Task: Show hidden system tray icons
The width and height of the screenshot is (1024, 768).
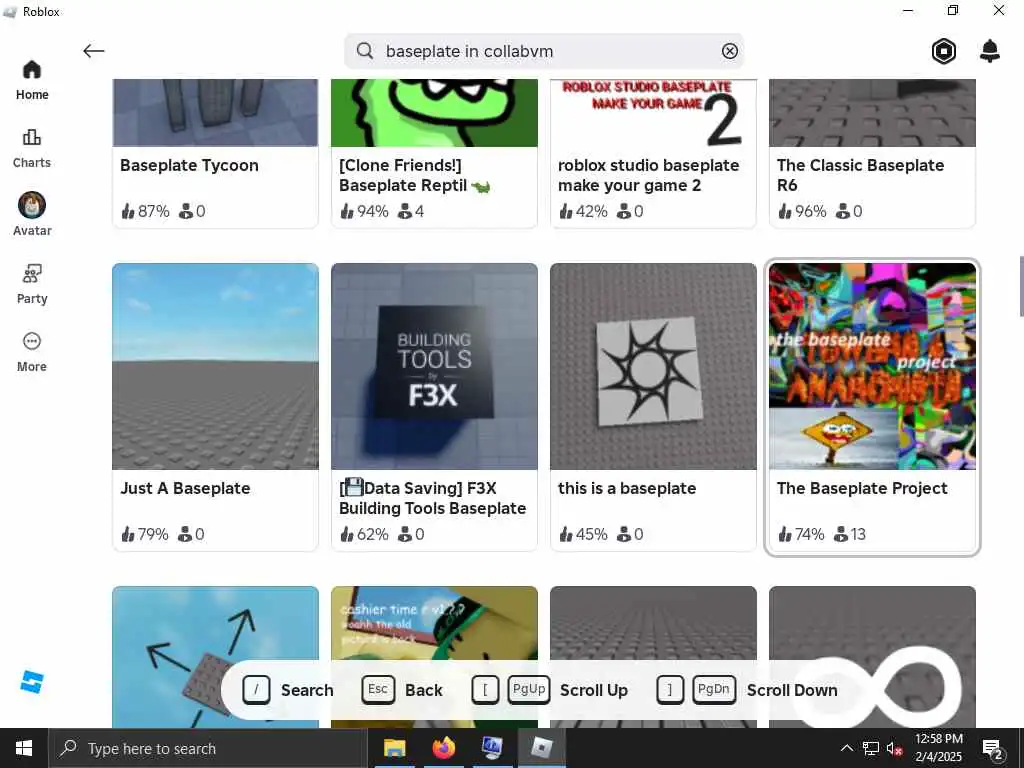Action: (846, 748)
